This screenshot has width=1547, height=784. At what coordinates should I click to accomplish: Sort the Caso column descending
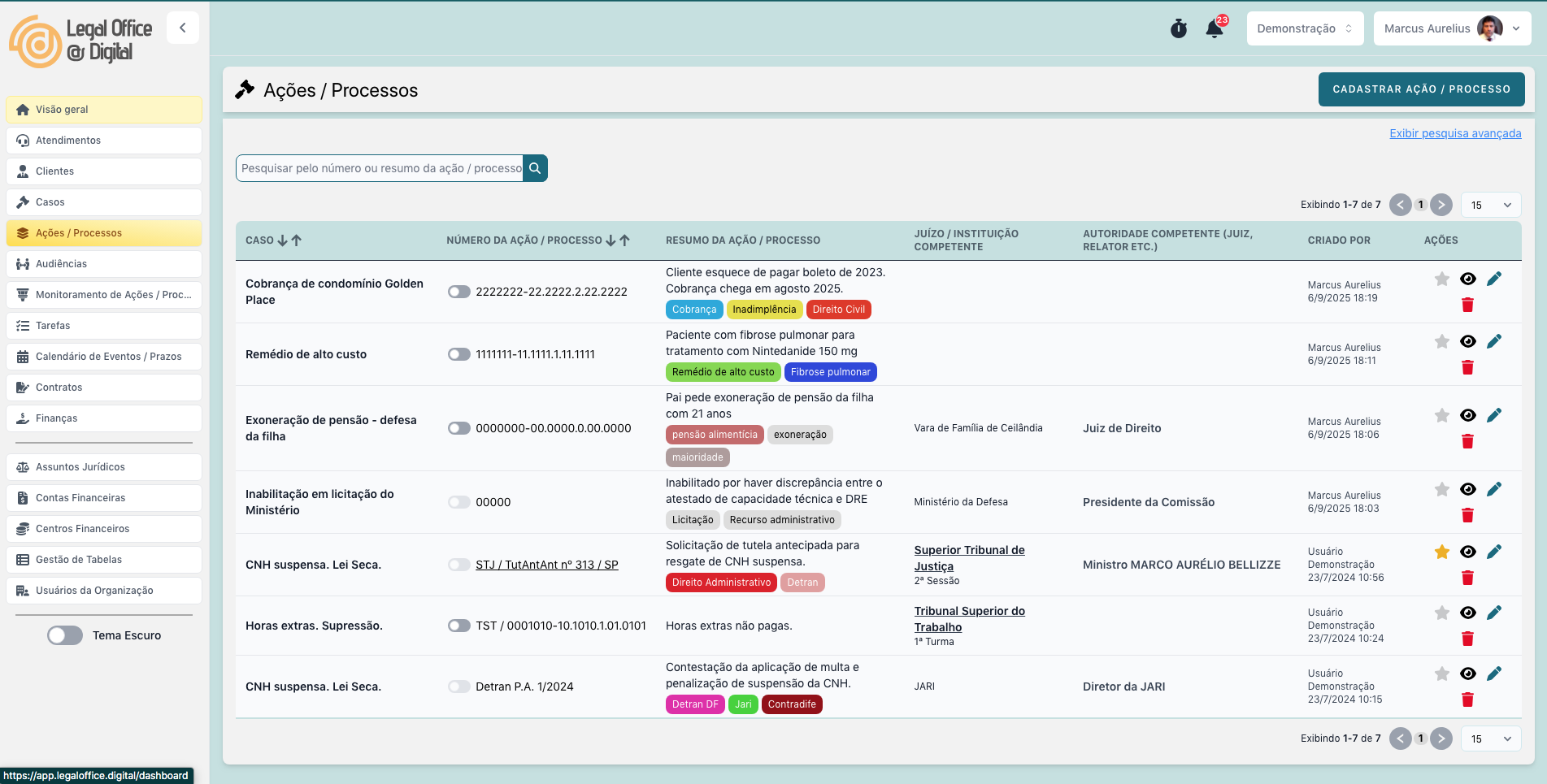(282, 240)
